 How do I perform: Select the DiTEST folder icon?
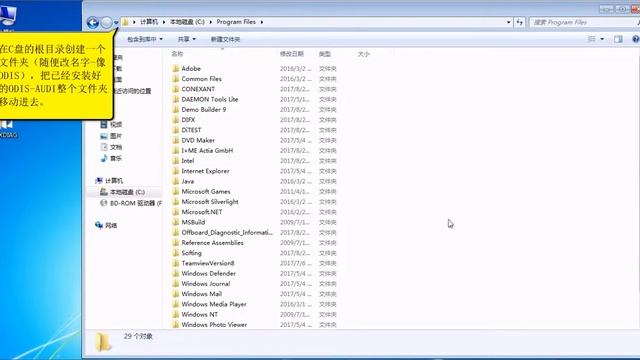coord(176,130)
